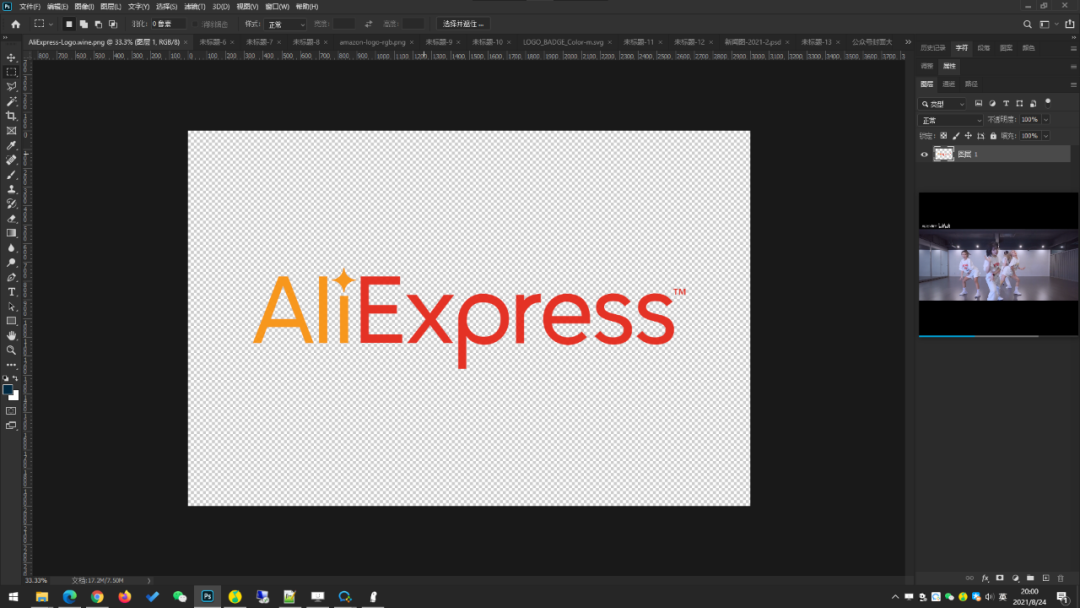The width and height of the screenshot is (1080, 608).
Task: Open the Style dropdown in options bar
Action: click(x=285, y=24)
